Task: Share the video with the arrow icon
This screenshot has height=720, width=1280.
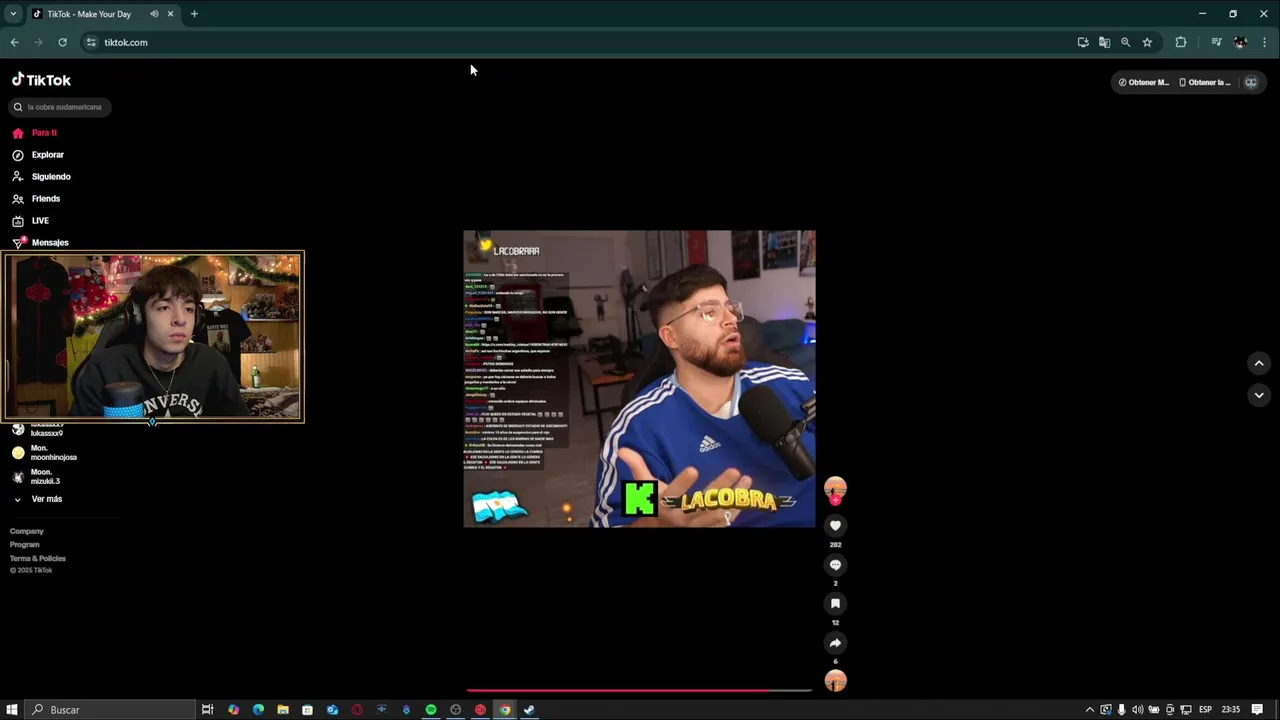Action: pos(835,643)
